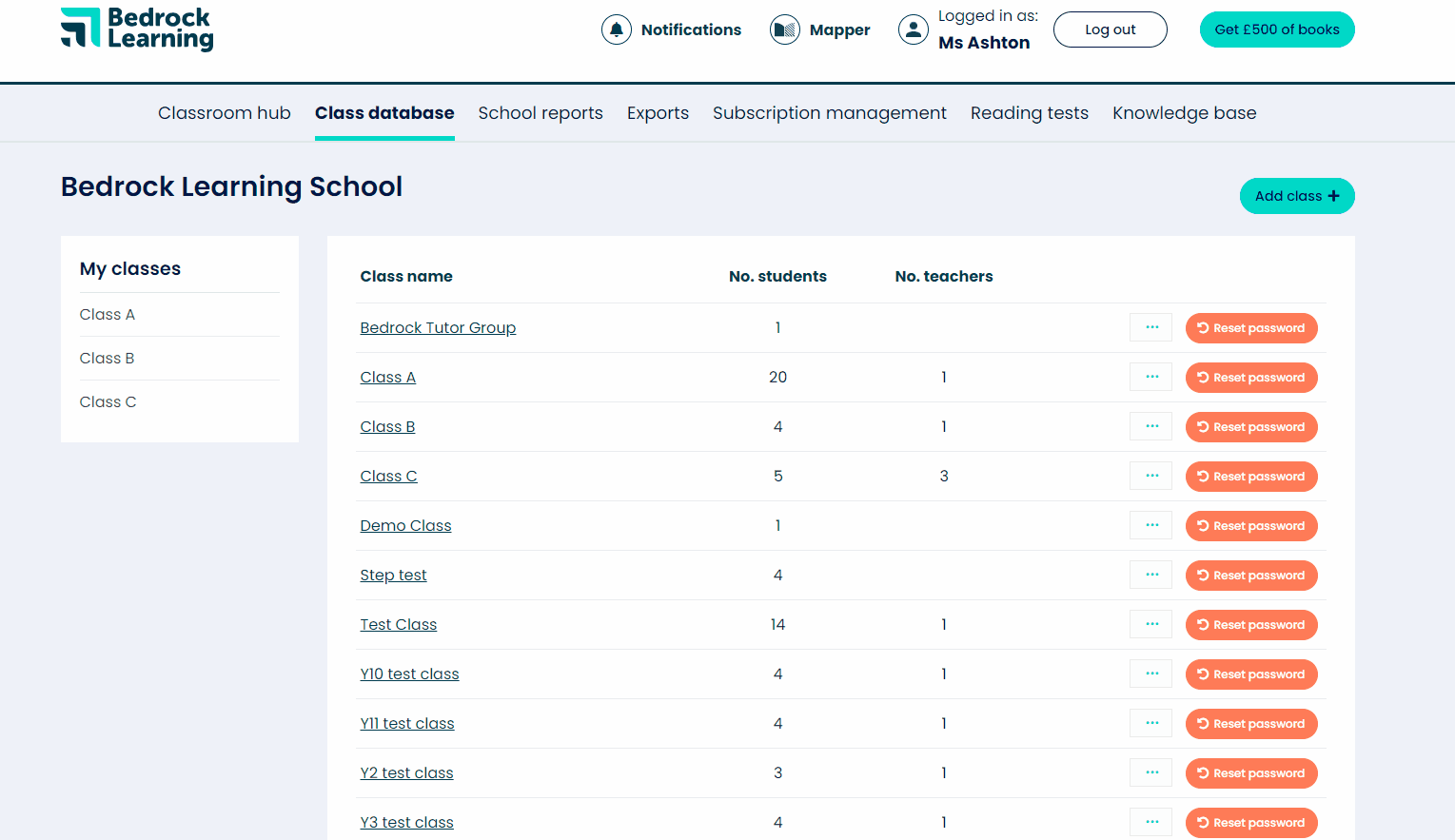Viewport: 1455px width, 840px height.
Task: Reset password for Class B
Action: (x=1251, y=427)
